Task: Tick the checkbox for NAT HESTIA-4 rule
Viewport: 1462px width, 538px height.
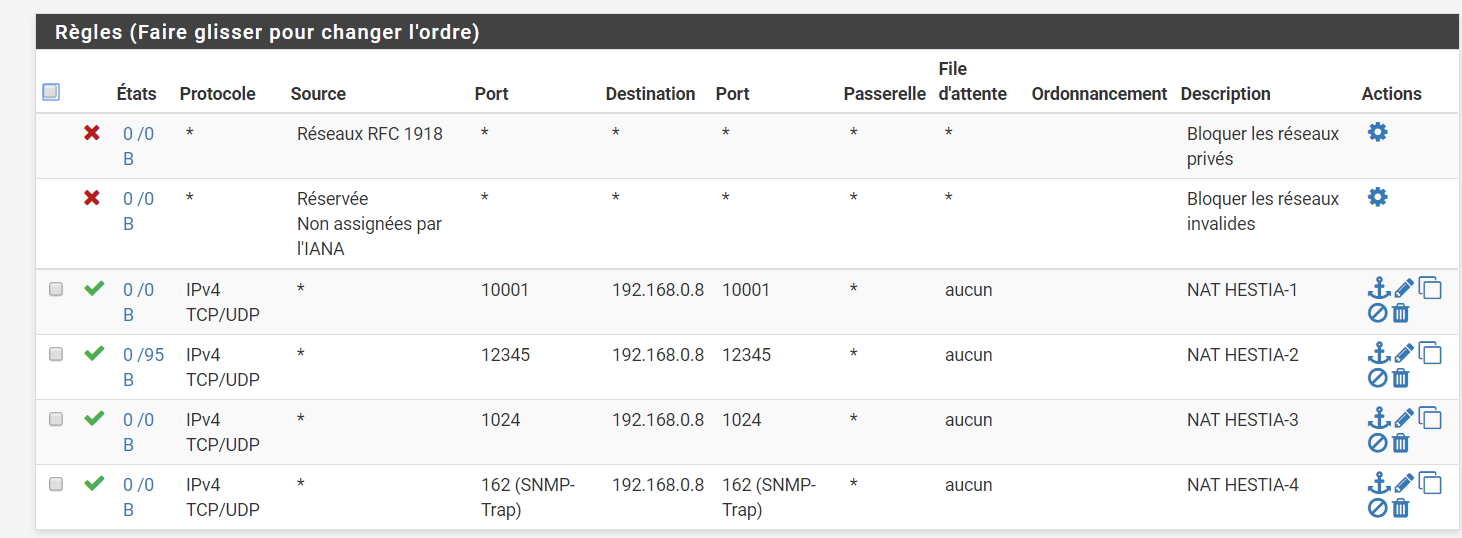Action: click(x=56, y=484)
